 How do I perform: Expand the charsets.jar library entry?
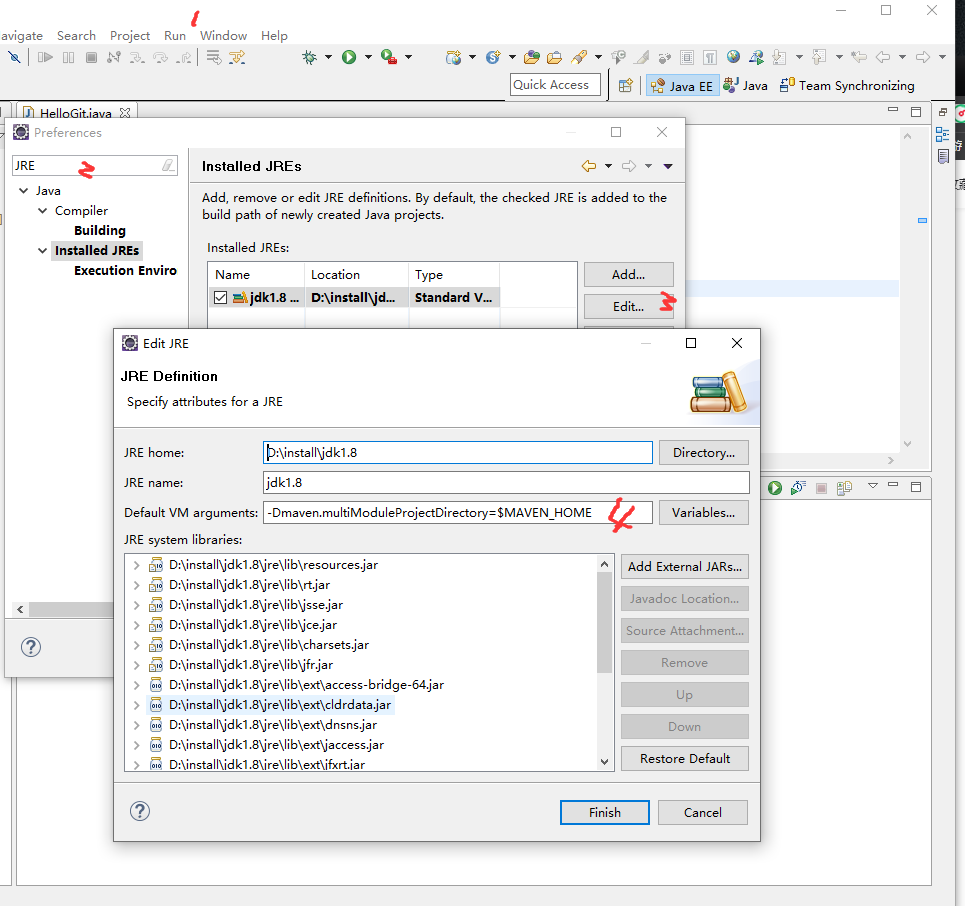pos(136,645)
